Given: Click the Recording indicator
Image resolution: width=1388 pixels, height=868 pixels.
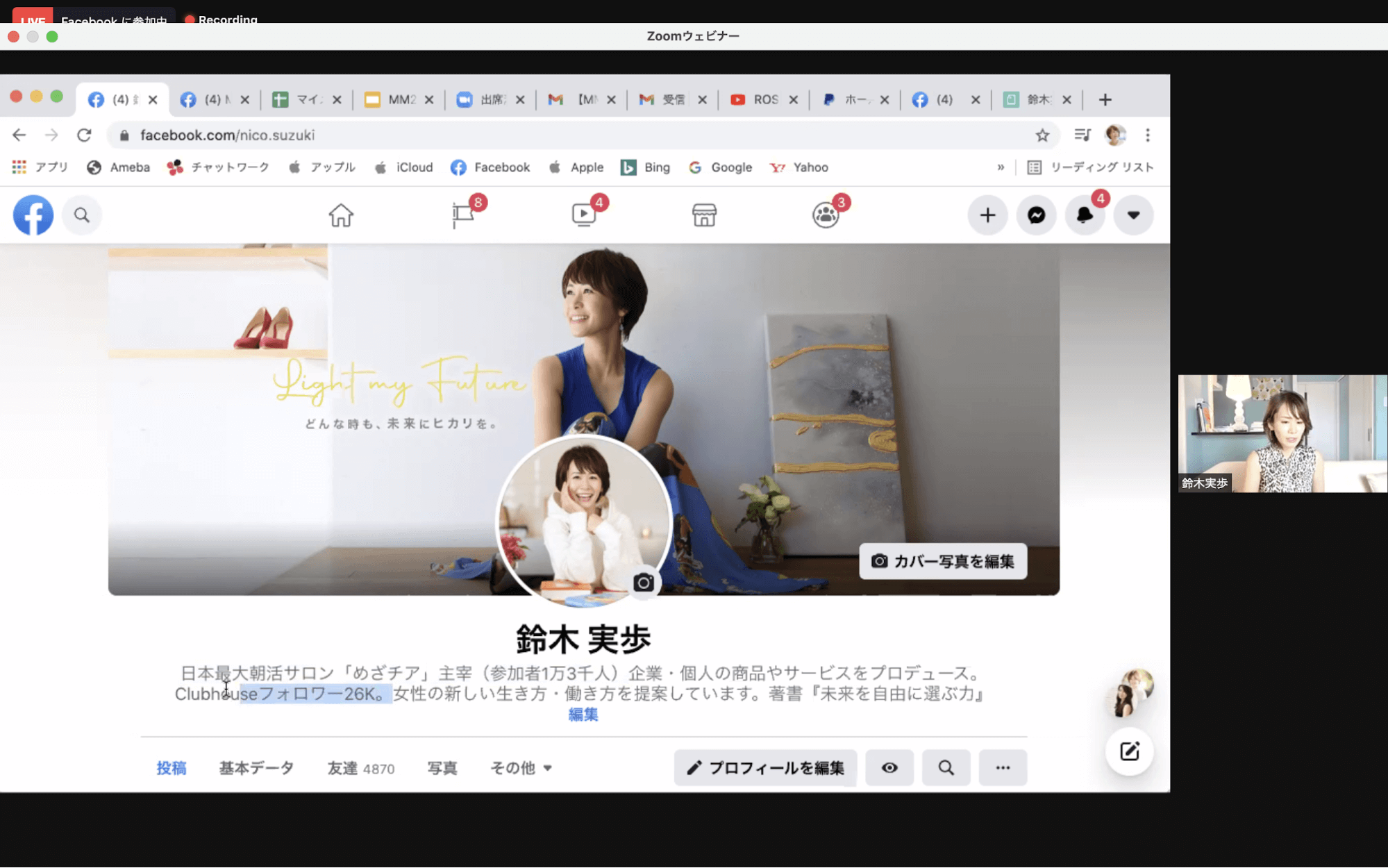Looking at the screenshot, I should click(221, 19).
